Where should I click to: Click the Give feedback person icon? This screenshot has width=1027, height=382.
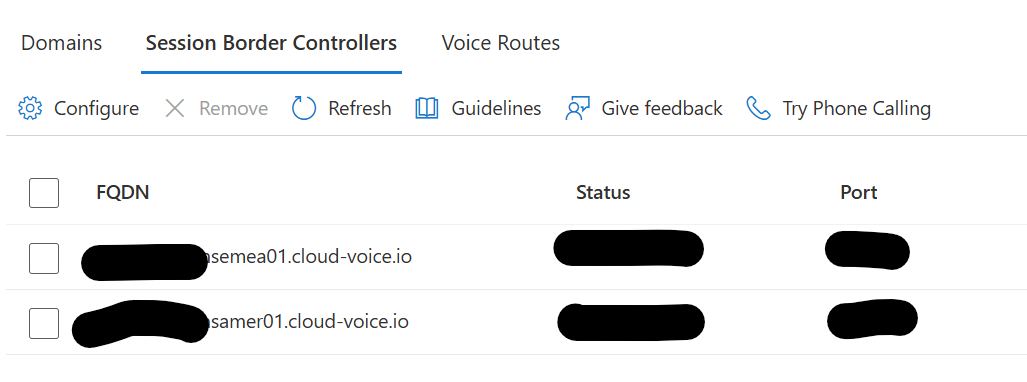577,108
